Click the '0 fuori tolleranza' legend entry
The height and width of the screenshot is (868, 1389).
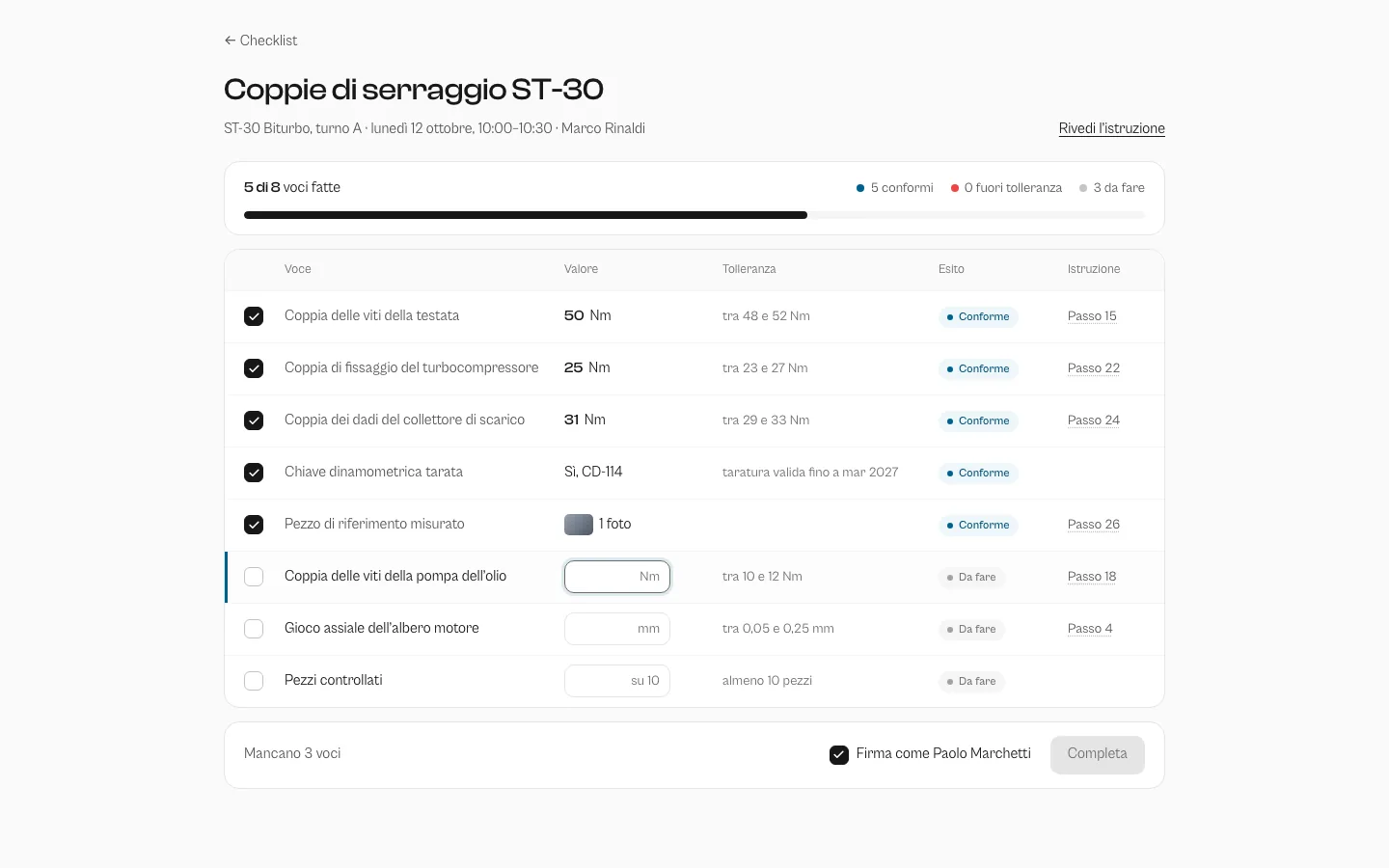pos(1006,188)
